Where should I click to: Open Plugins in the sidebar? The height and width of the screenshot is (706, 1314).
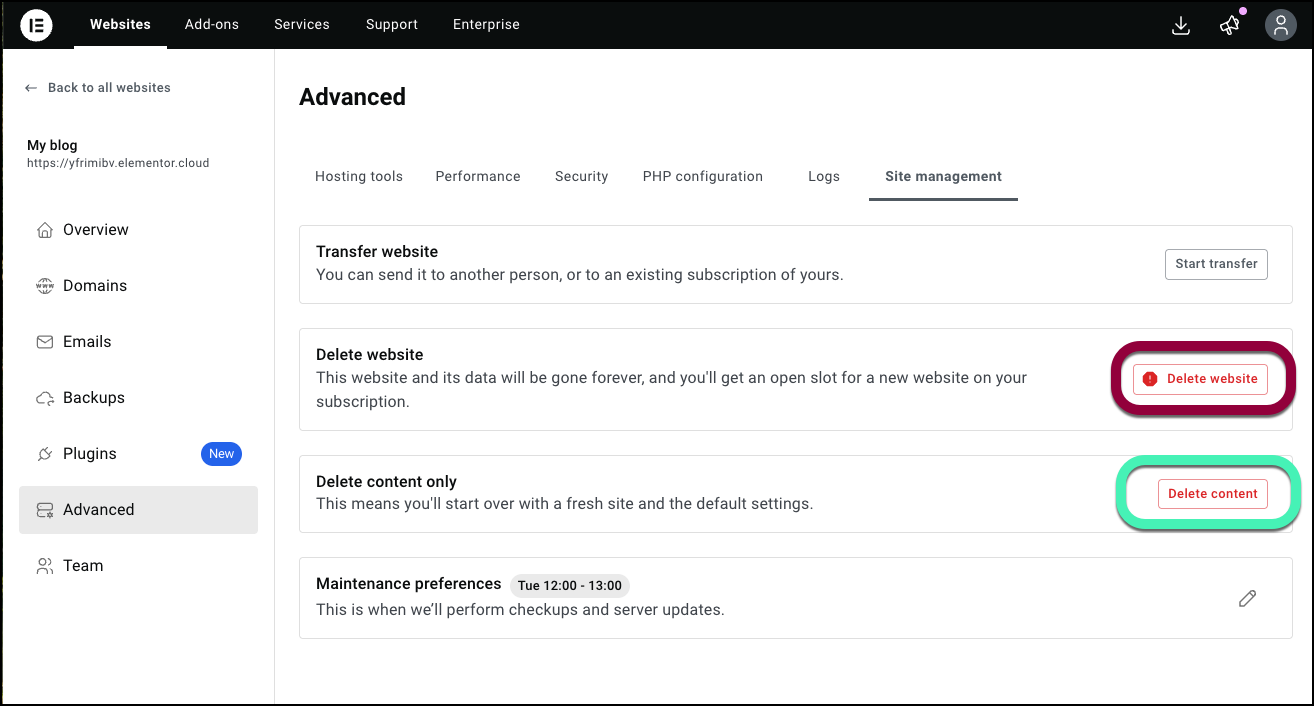click(x=89, y=454)
